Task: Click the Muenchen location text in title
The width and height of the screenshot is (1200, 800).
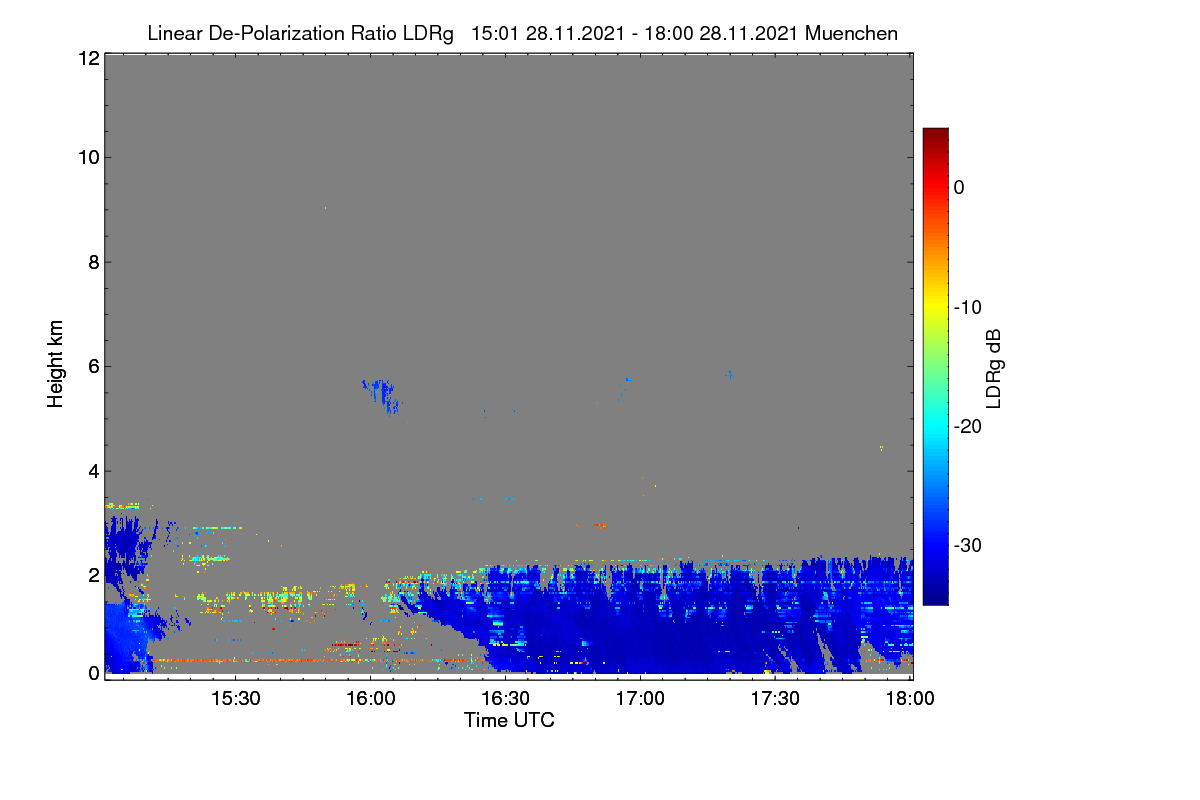Action: click(851, 33)
